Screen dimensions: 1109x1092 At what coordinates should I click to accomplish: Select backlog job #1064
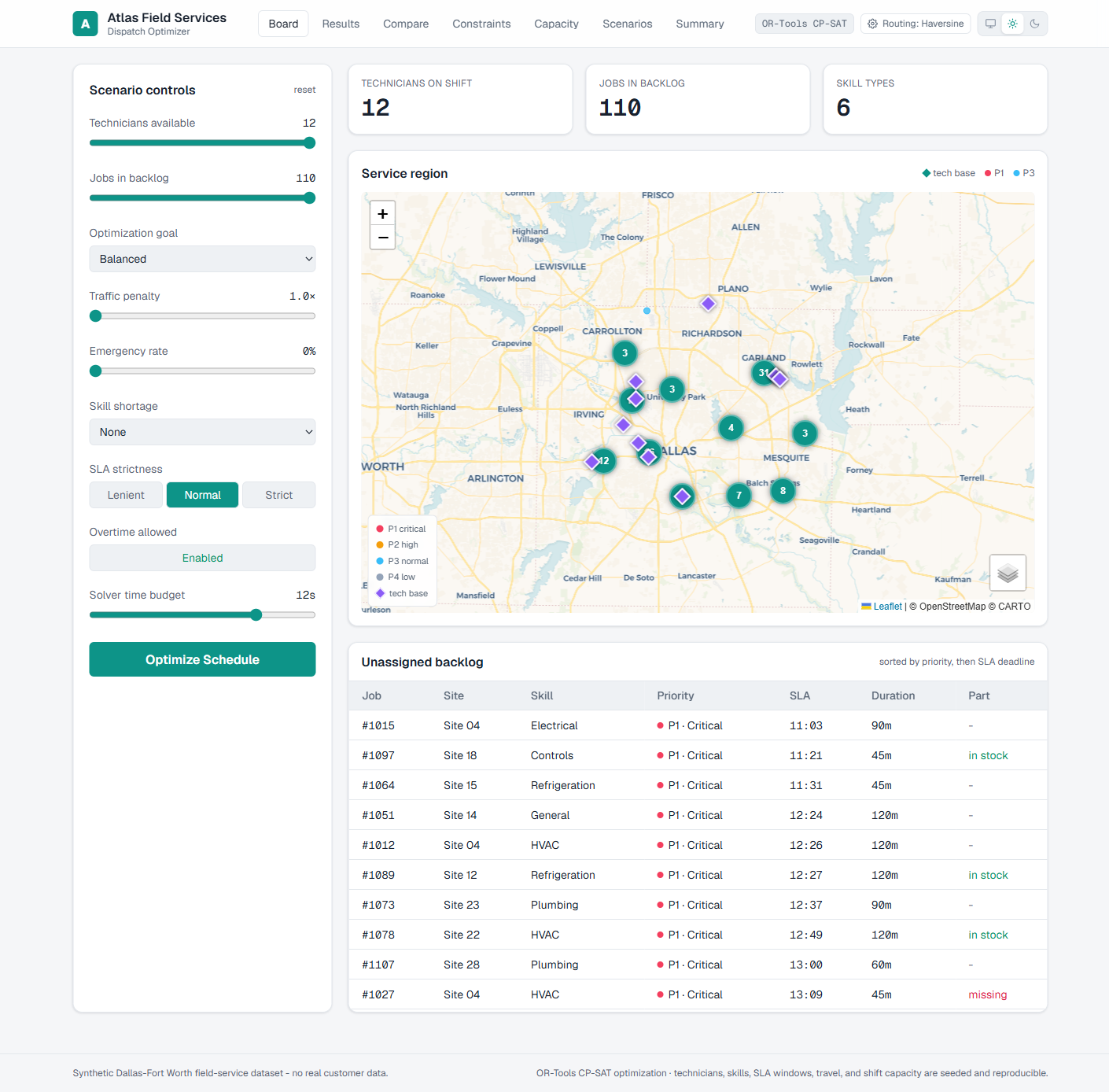[x=698, y=785]
